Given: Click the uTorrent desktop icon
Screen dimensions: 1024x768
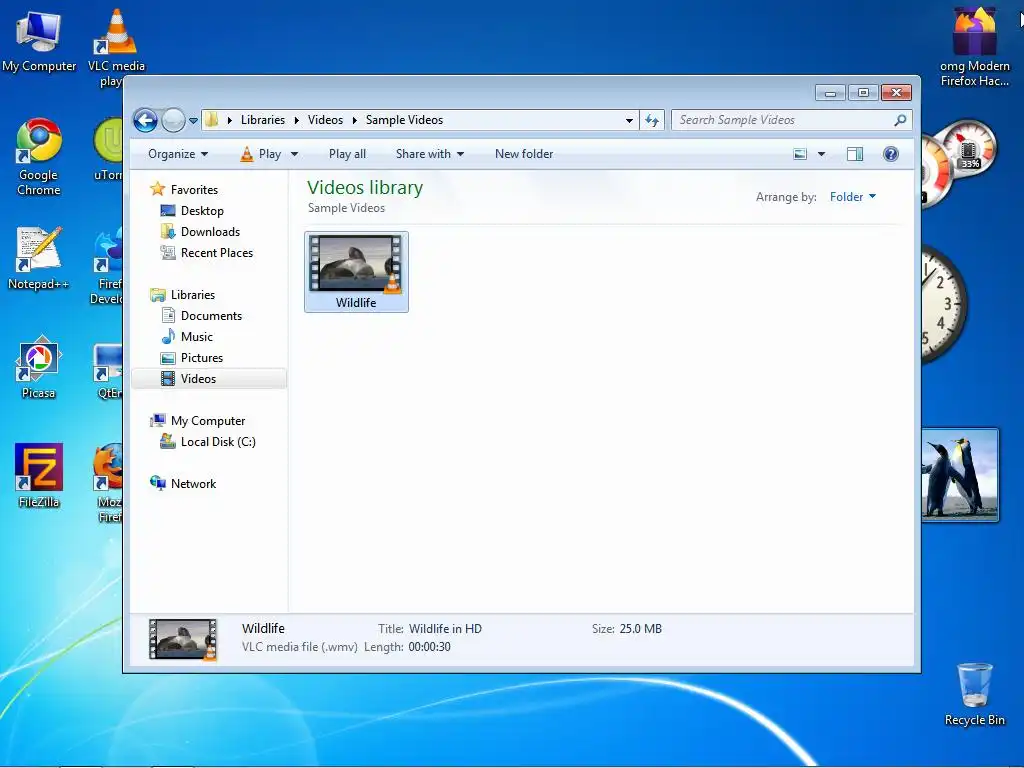Looking at the screenshot, I should [x=108, y=149].
